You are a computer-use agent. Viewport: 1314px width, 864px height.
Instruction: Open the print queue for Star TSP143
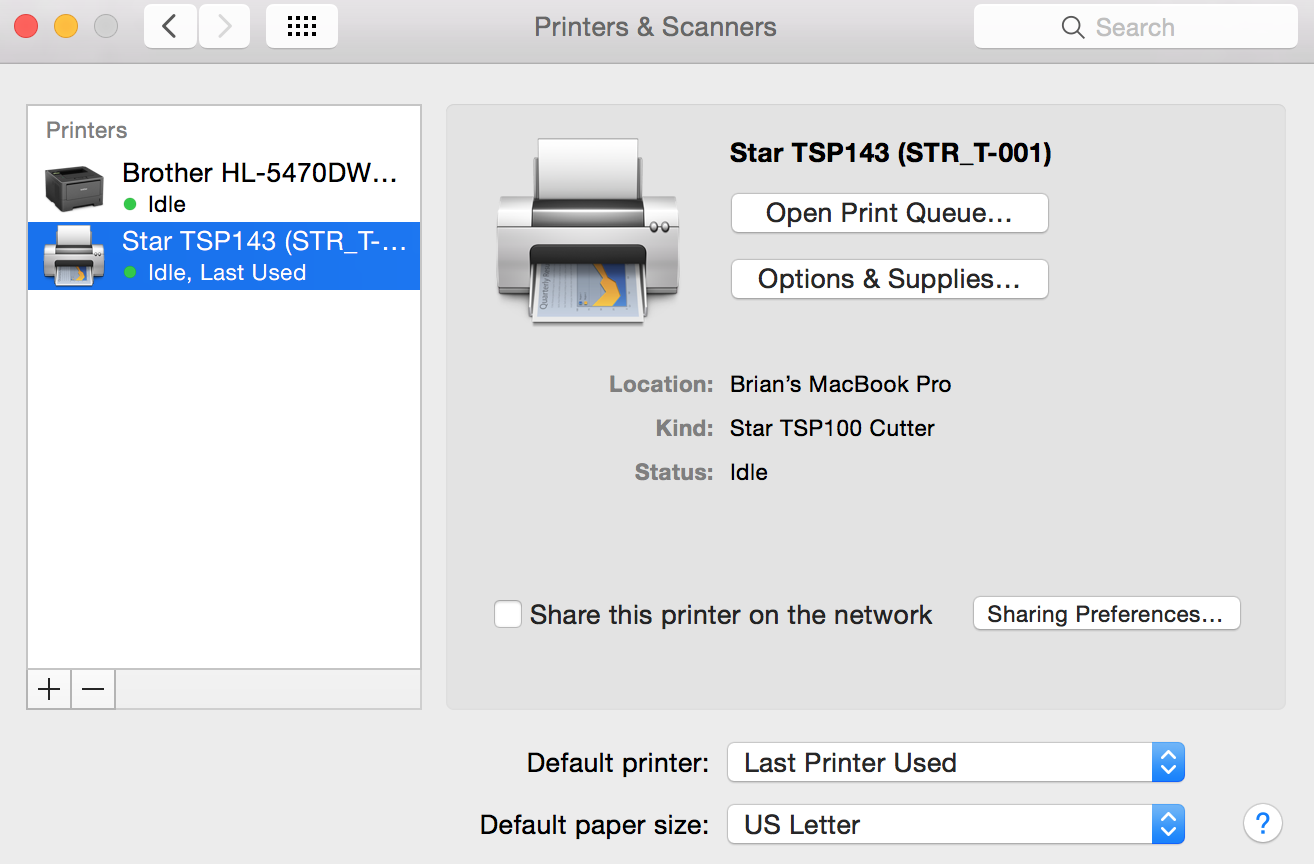[888, 213]
